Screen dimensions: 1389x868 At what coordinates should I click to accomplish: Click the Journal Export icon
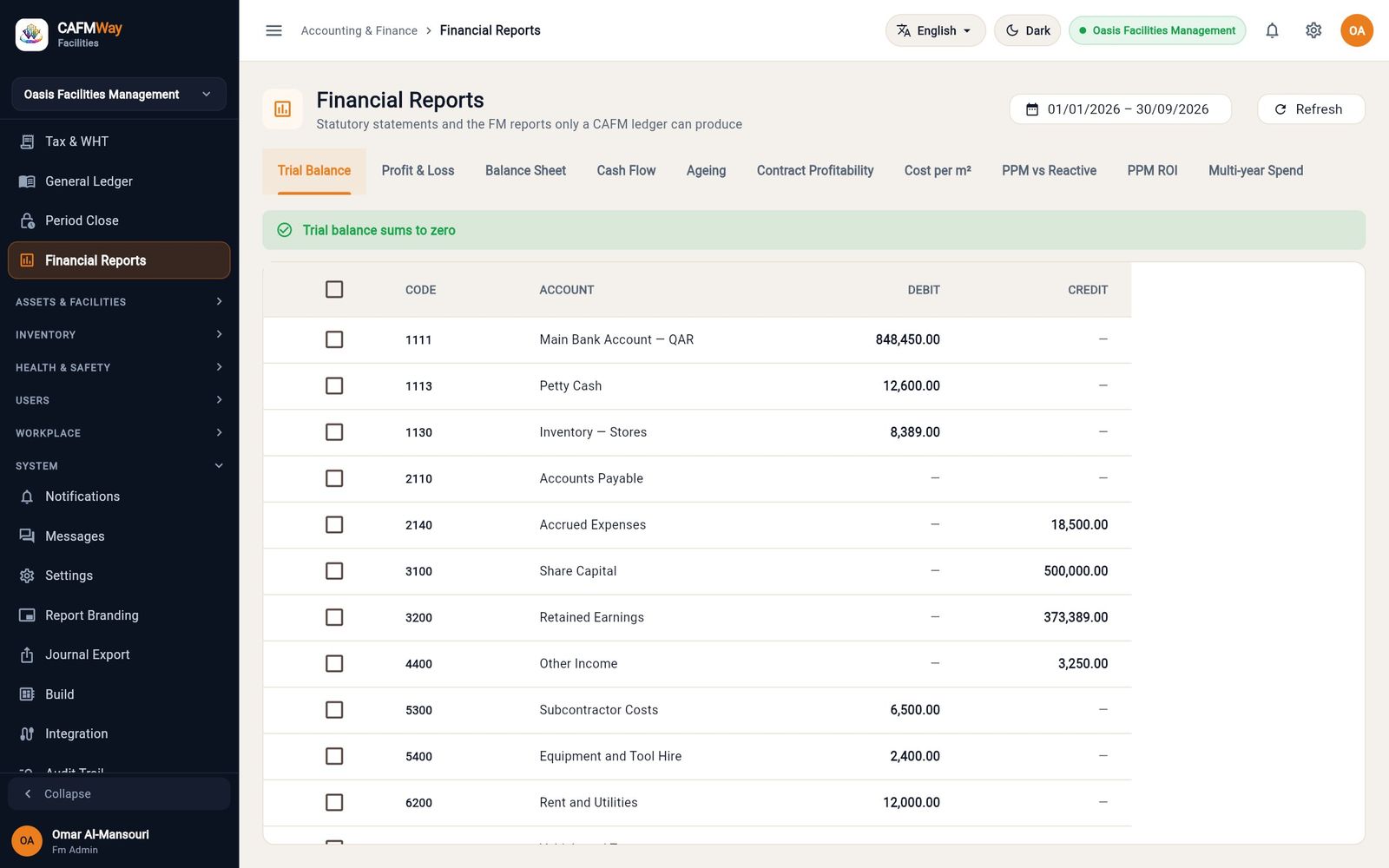click(x=27, y=654)
